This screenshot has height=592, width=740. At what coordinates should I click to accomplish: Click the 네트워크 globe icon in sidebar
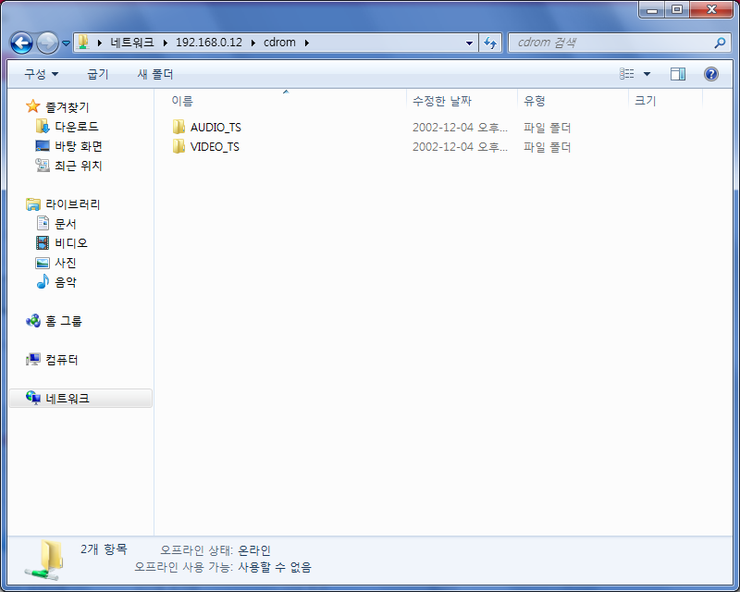click(x=33, y=398)
